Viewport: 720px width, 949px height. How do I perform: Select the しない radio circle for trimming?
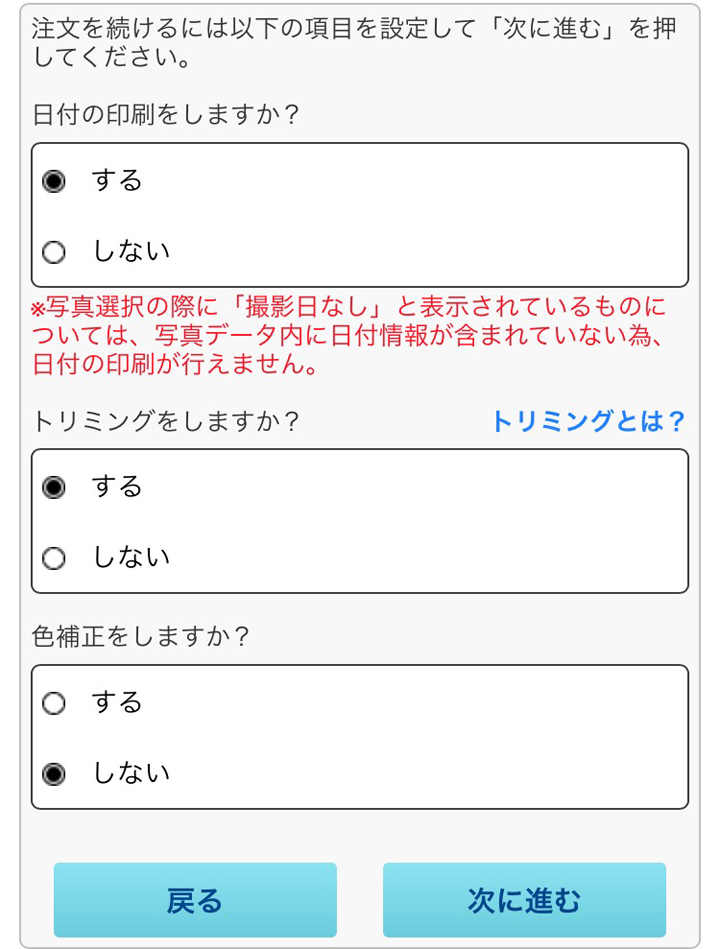[x=54, y=559]
